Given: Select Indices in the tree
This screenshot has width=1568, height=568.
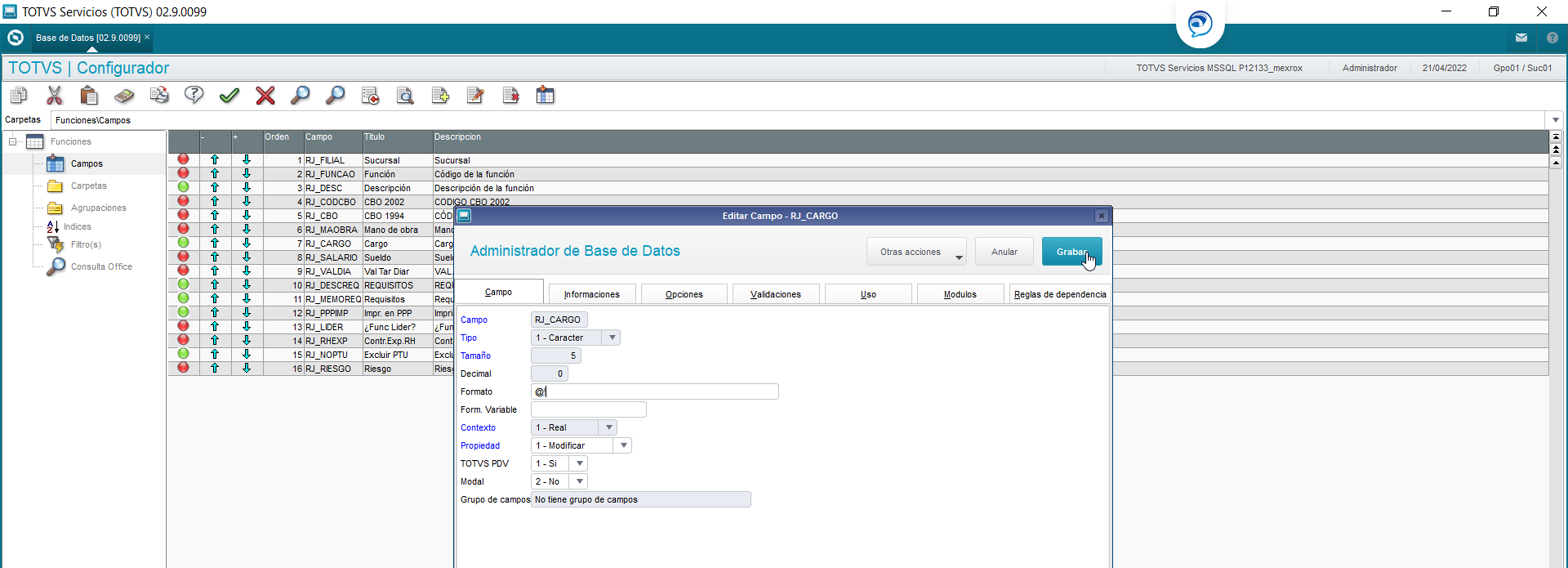Looking at the screenshot, I should pyautogui.click(x=77, y=226).
